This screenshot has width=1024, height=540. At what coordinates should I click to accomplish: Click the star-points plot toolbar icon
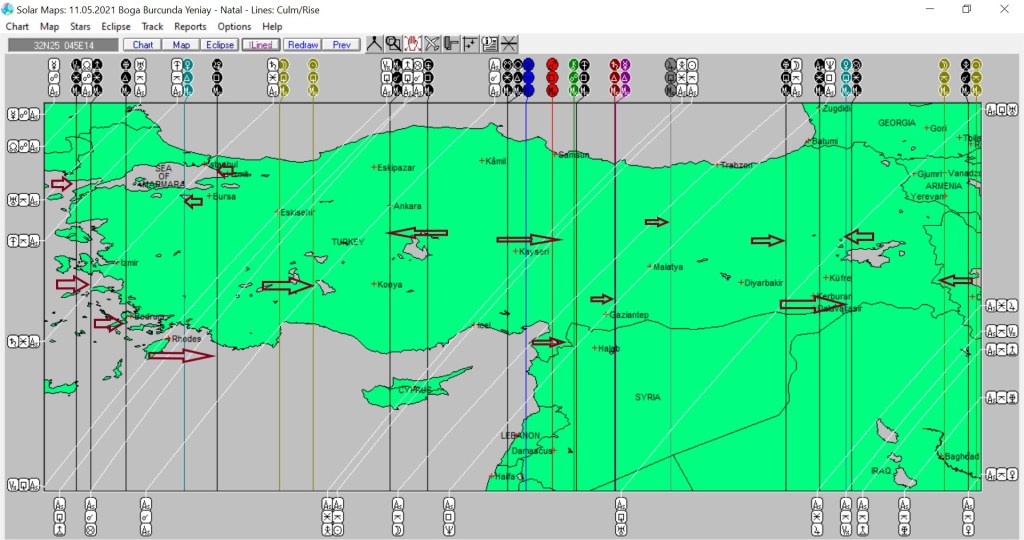coord(470,44)
